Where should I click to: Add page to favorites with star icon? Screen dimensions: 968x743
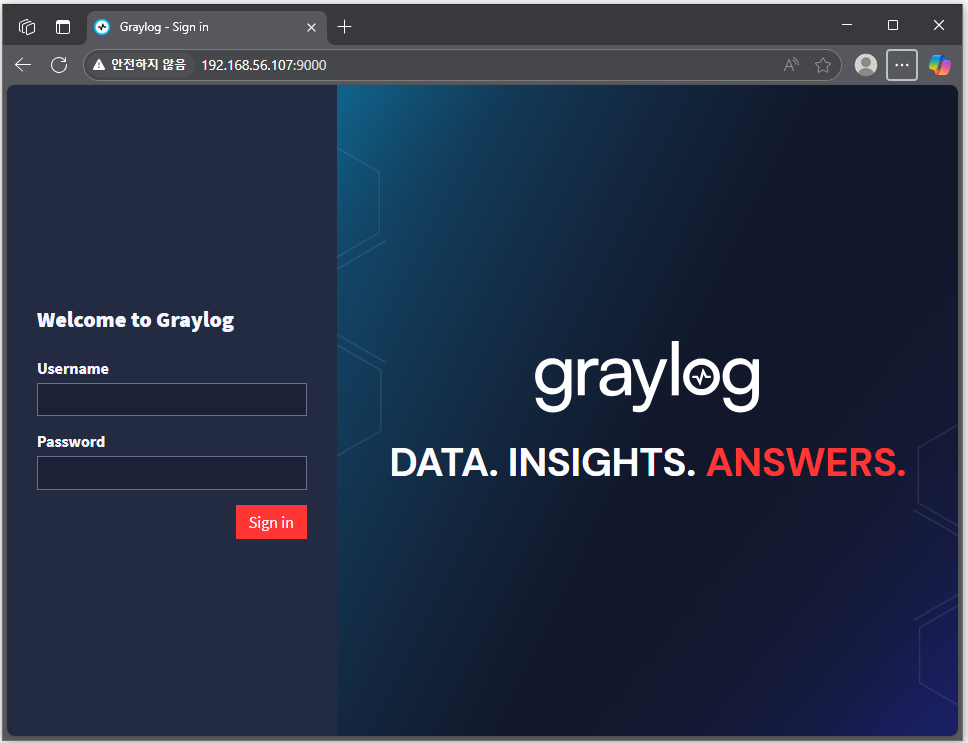point(822,65)
